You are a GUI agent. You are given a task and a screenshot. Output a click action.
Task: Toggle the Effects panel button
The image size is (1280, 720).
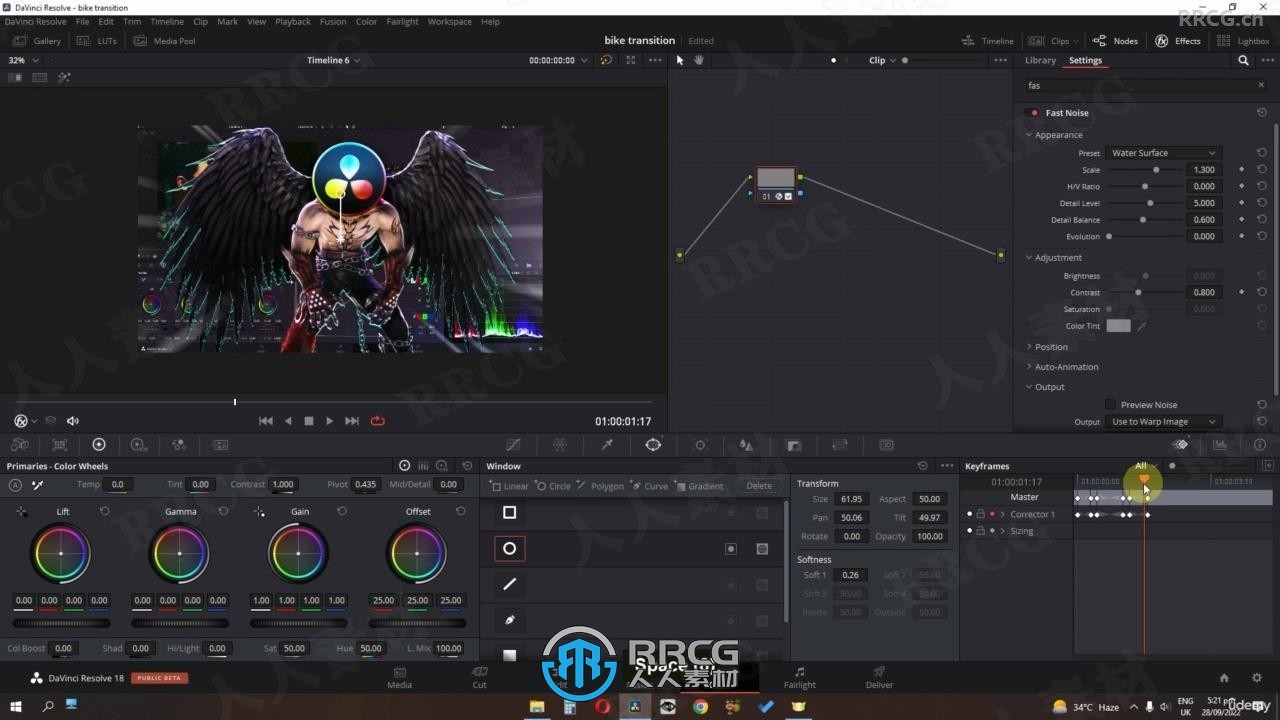tap(1178, 41)
